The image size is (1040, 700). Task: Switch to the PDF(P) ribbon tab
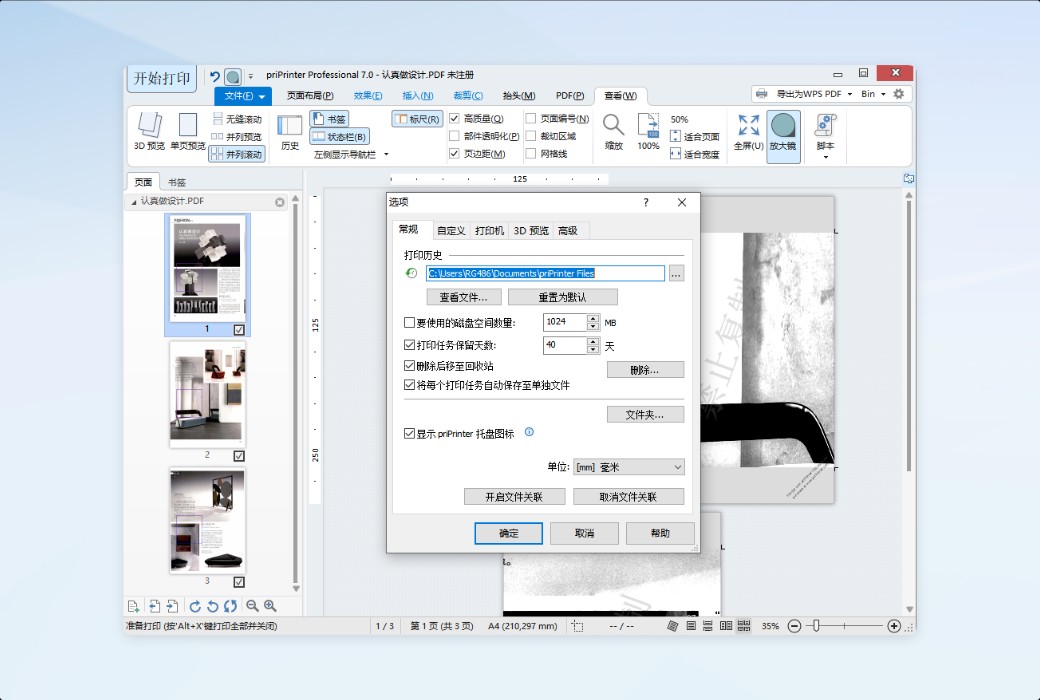570,96
